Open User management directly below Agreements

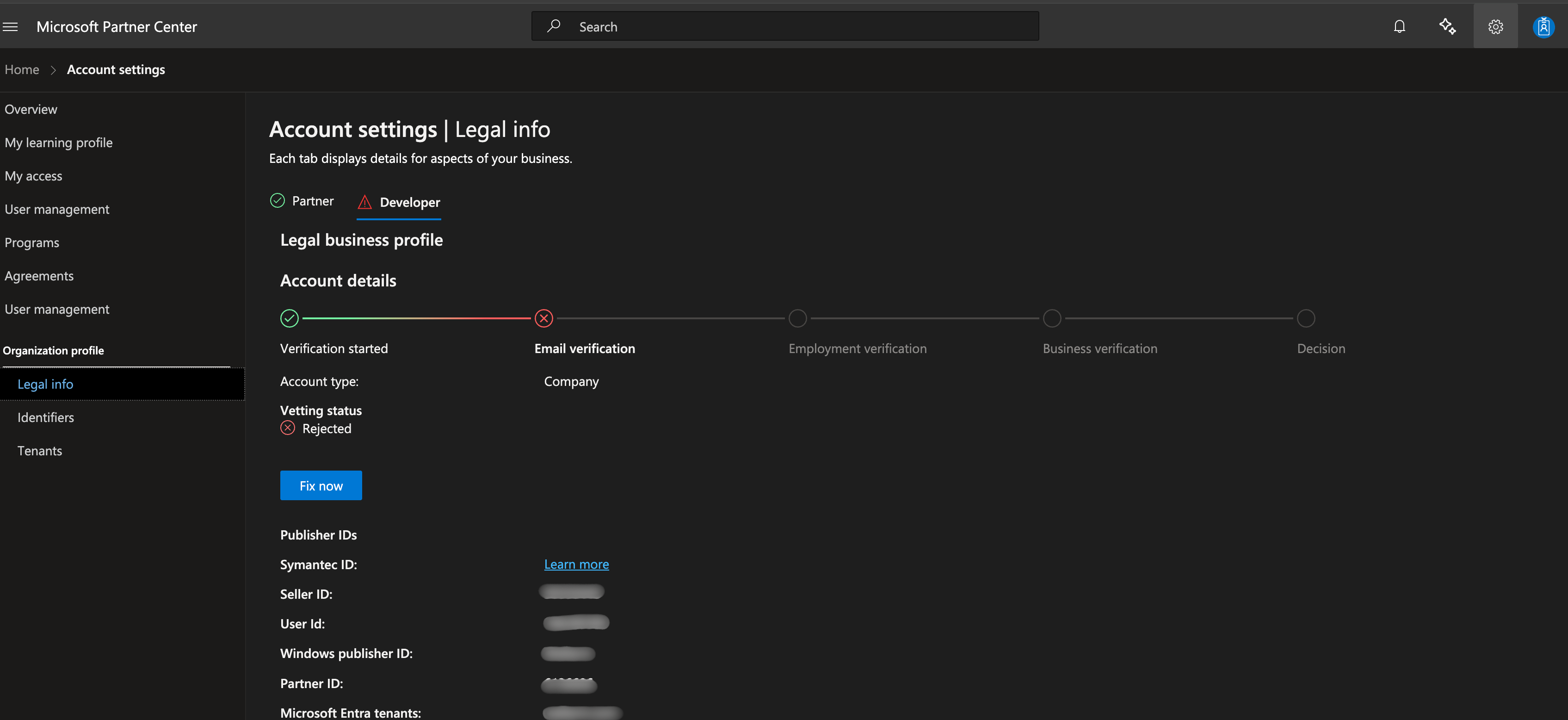click(56, 309)
